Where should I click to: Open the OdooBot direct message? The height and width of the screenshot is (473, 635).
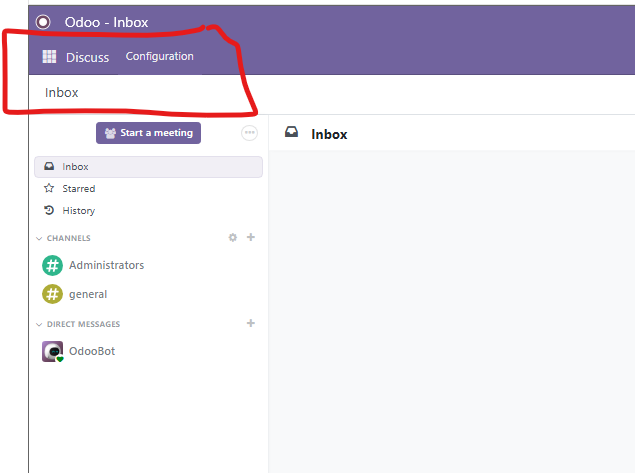91,351
